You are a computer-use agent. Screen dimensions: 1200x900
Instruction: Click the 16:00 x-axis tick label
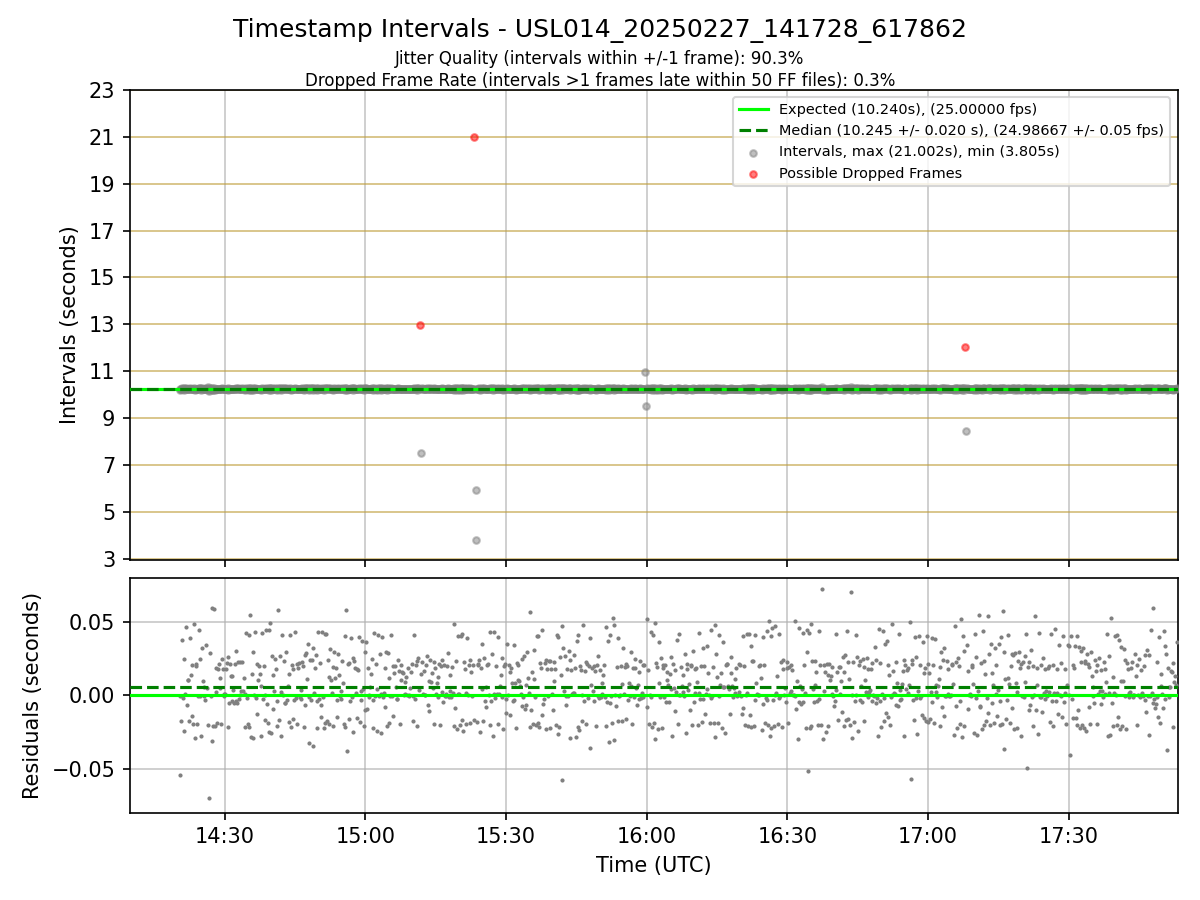click(x=647, y=834)
